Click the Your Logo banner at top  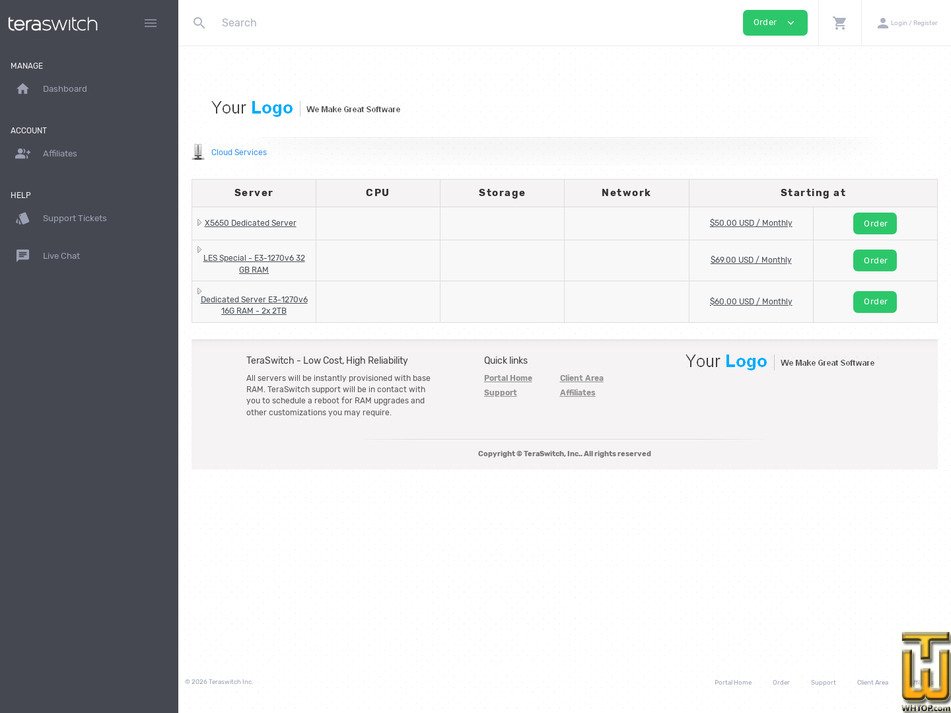point(306,109)
